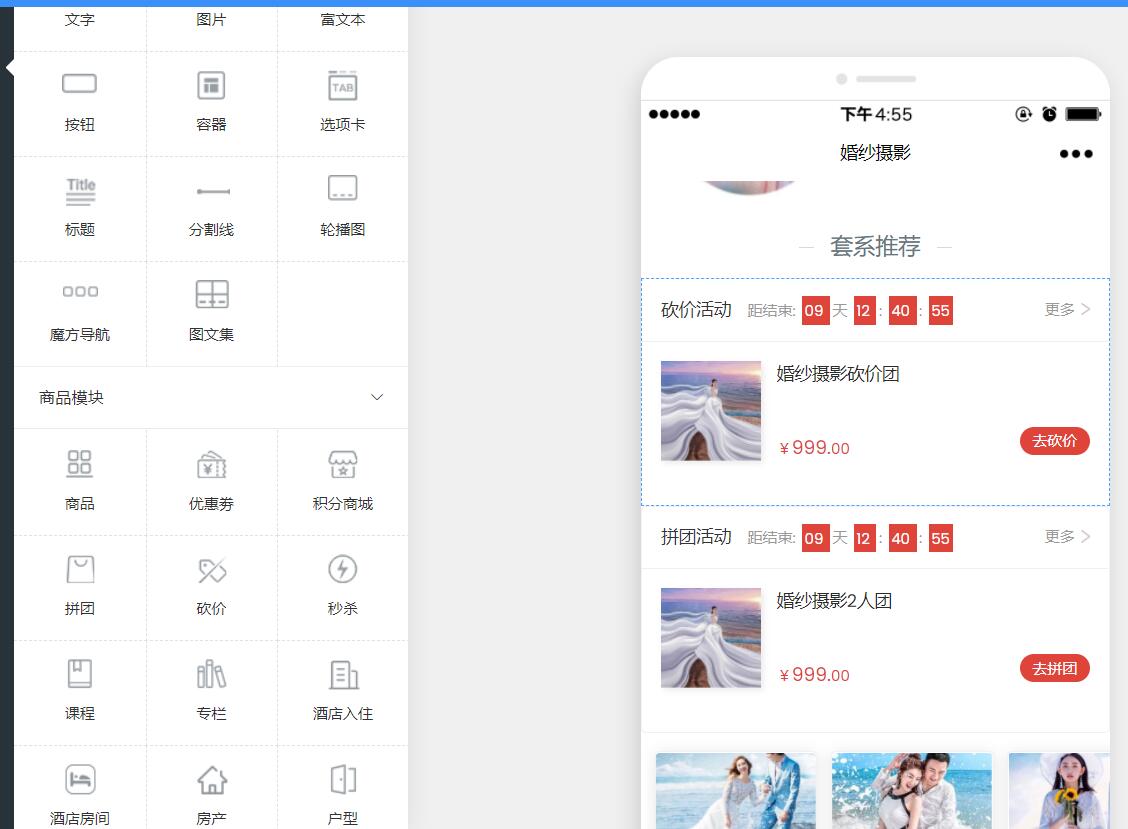This screenshot has width=1128, height=829.
Task: Click the 婚纱摄影 page title
Action: click(x=875, y=153)
